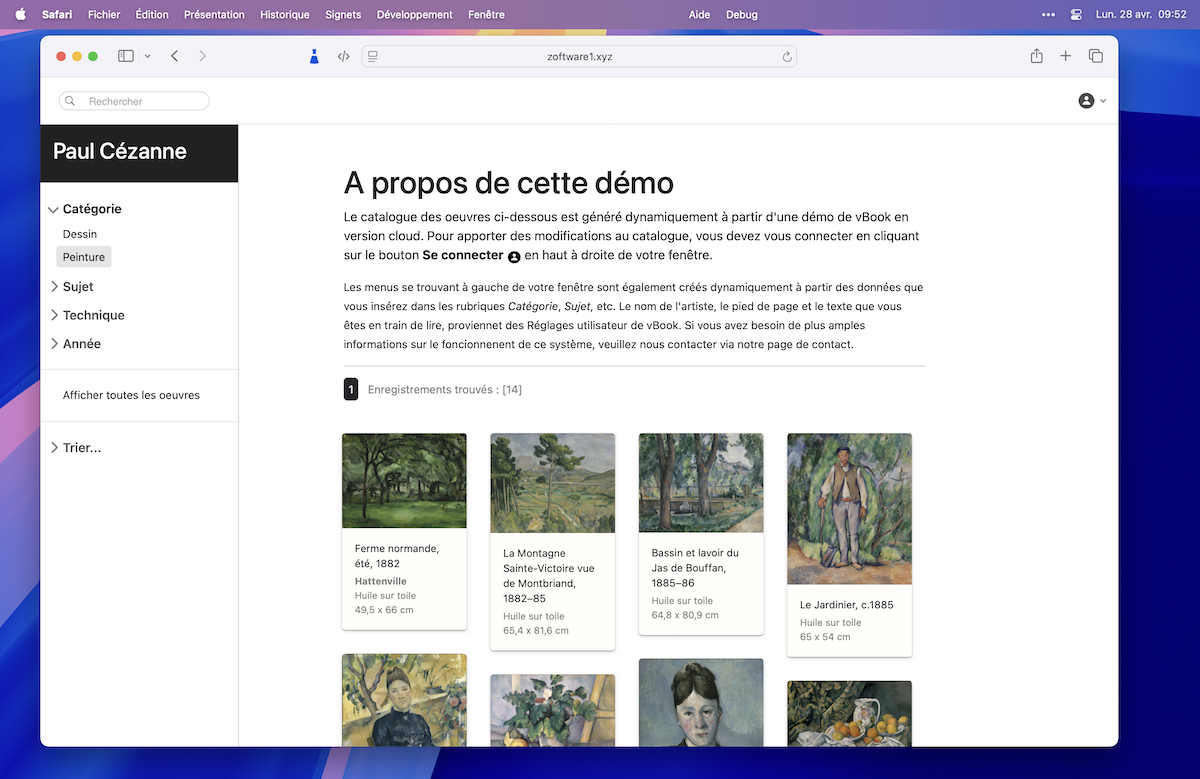Click the Reader view icon in address bar
The image size is (1200, 779).
pos(372,56)
